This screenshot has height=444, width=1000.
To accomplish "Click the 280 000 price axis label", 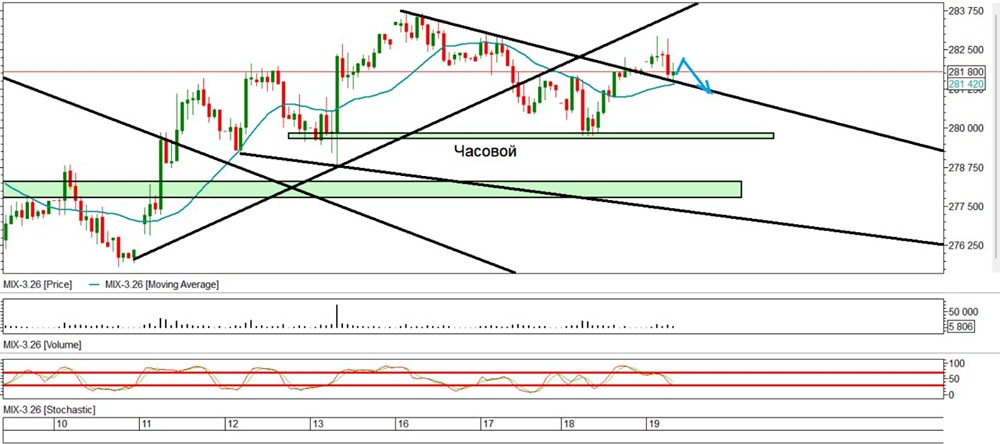I will [x=966, y=128].
